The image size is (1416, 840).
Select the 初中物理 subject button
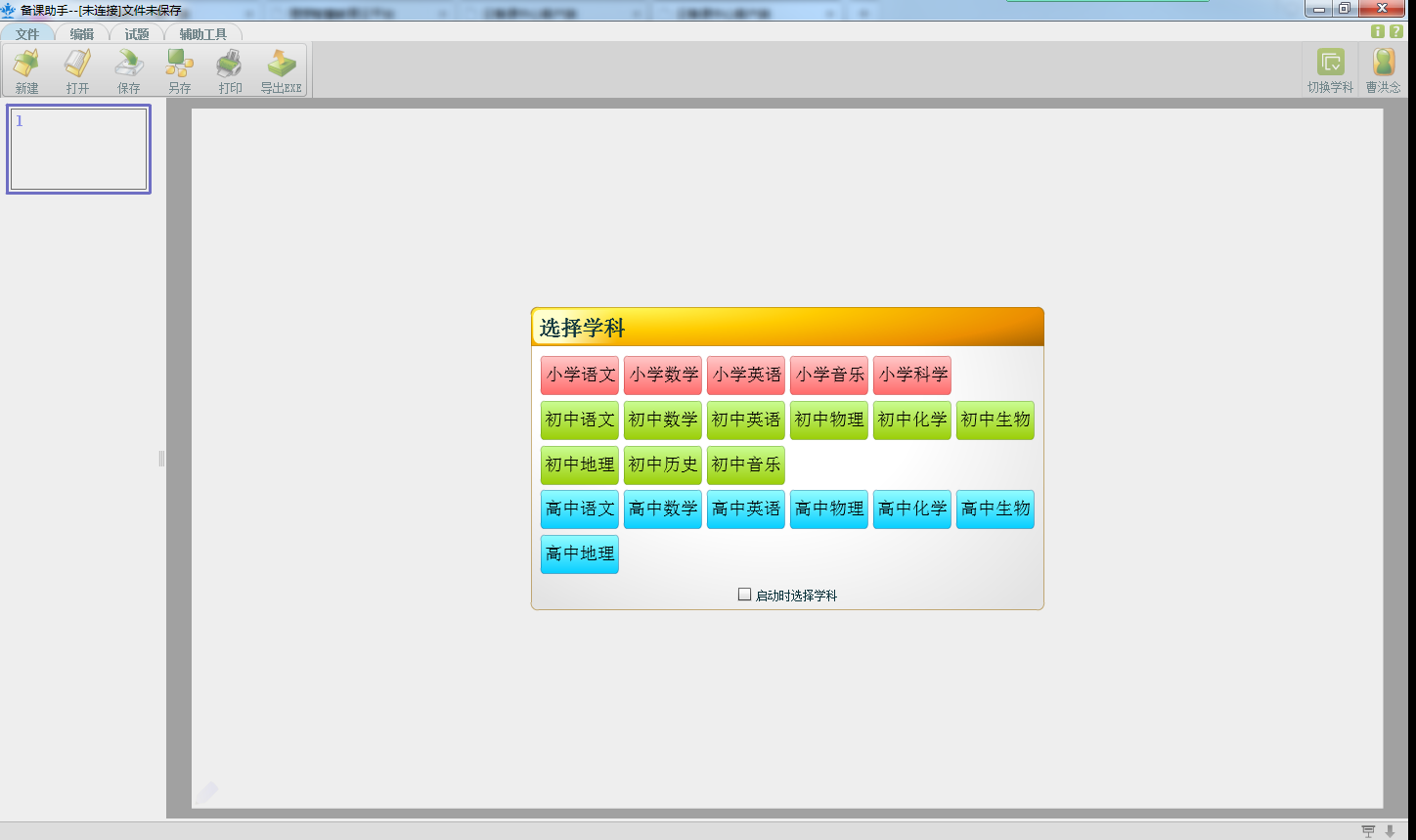829,420
